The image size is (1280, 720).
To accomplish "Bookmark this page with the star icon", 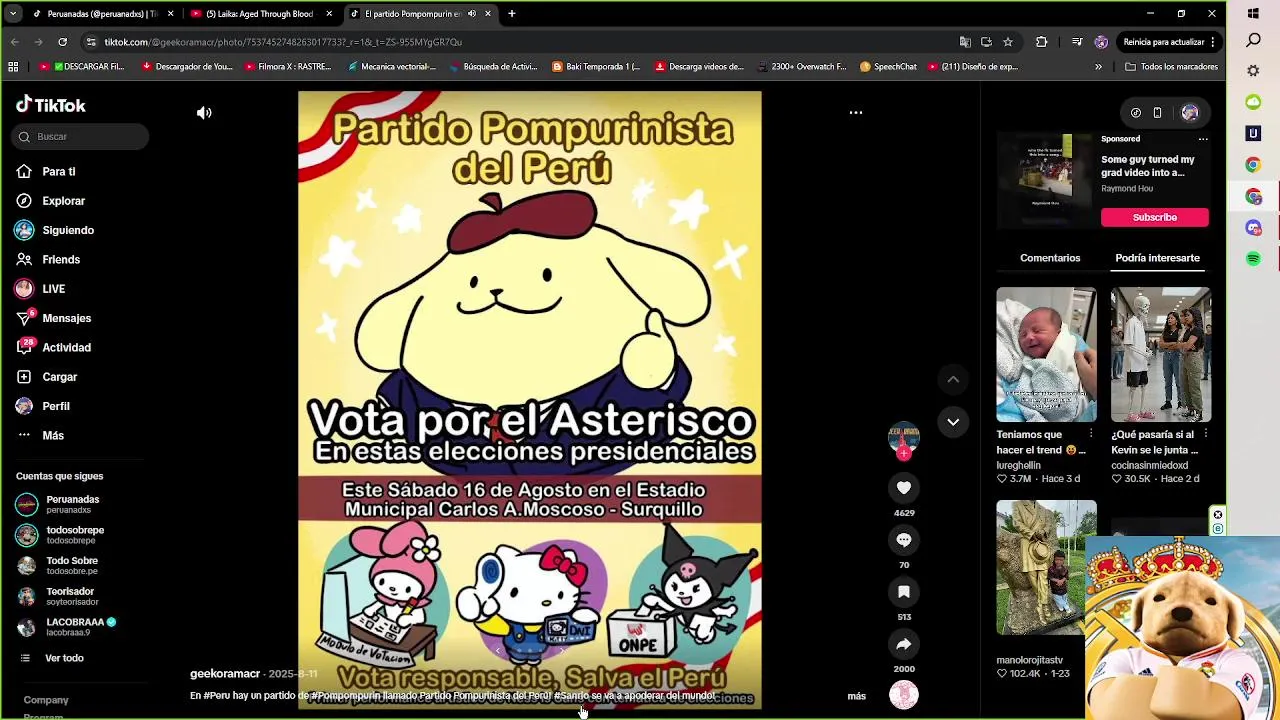I will (1008, 42).
